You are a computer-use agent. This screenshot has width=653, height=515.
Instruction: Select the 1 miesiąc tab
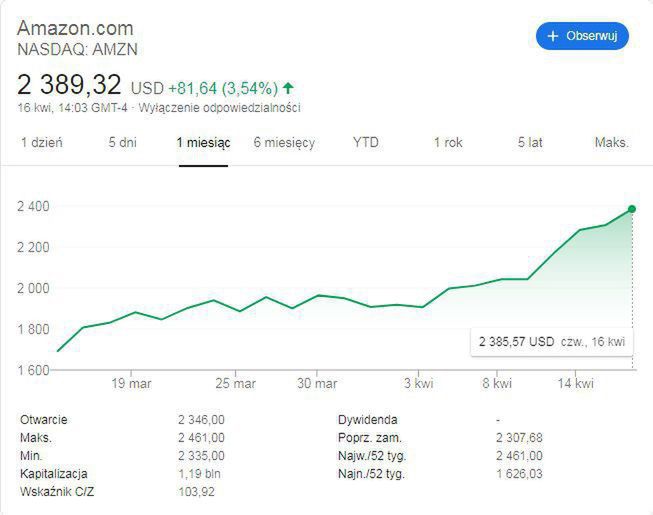pos(203,142)
